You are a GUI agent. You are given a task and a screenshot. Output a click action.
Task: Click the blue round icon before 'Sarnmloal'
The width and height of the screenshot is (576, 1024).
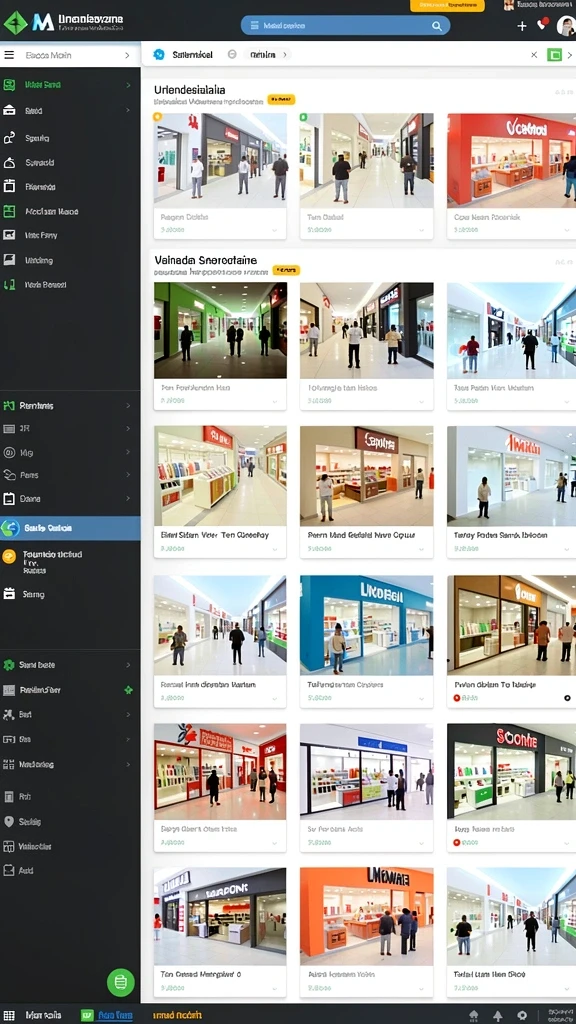coord(159,55)
